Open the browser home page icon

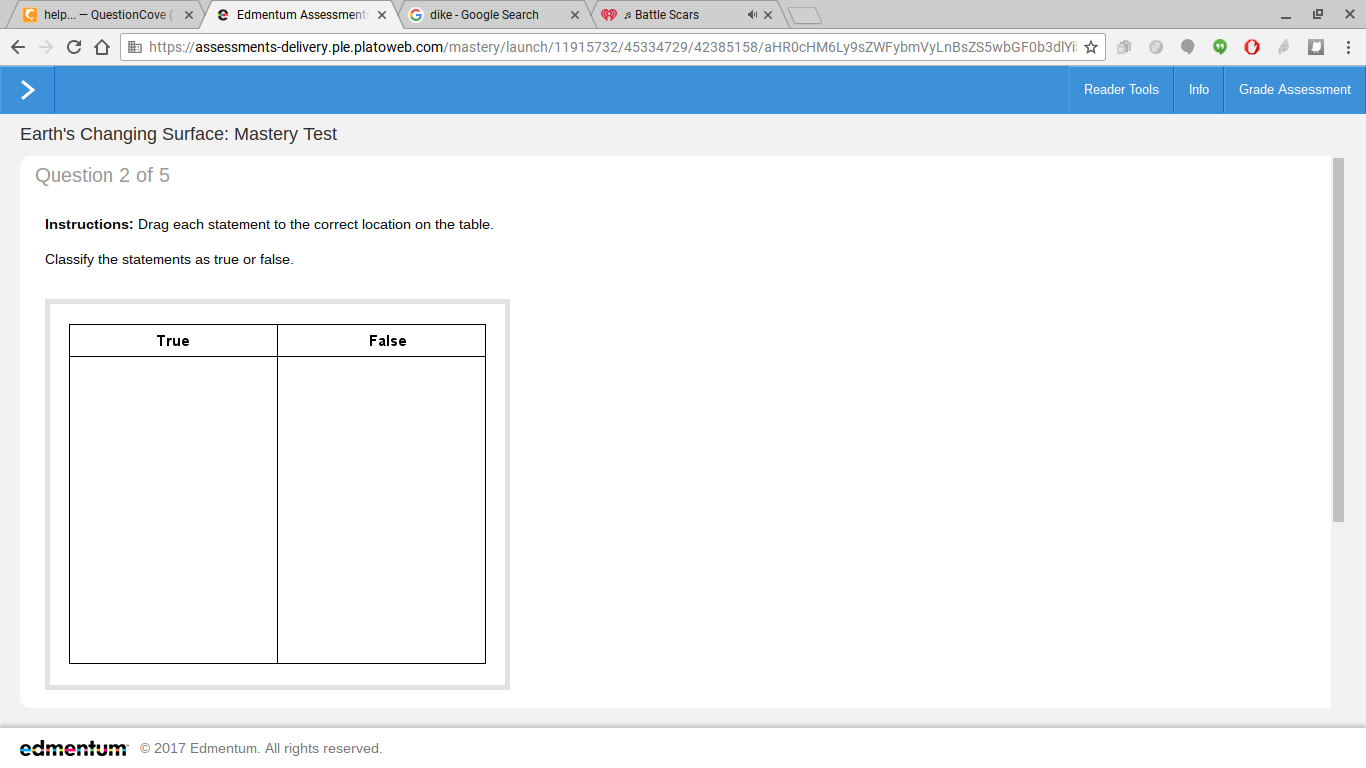tap(101, 47)
